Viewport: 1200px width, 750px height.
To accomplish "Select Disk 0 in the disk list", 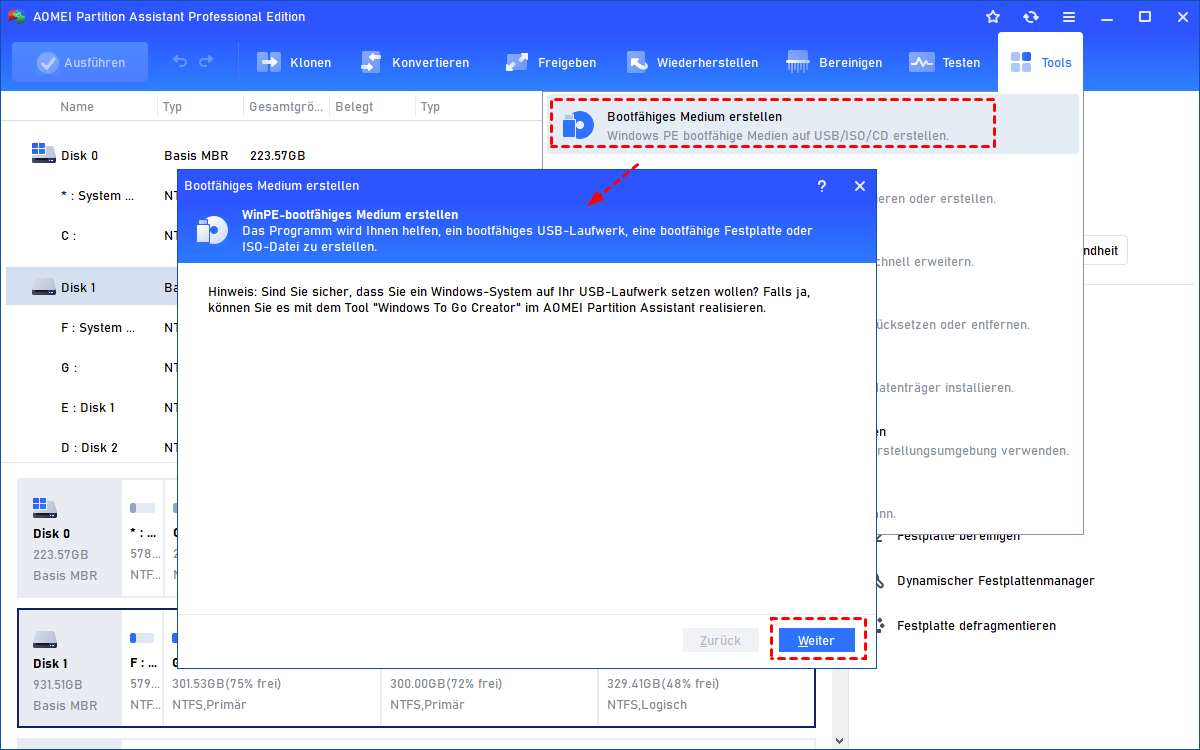I will click(78, 156).
